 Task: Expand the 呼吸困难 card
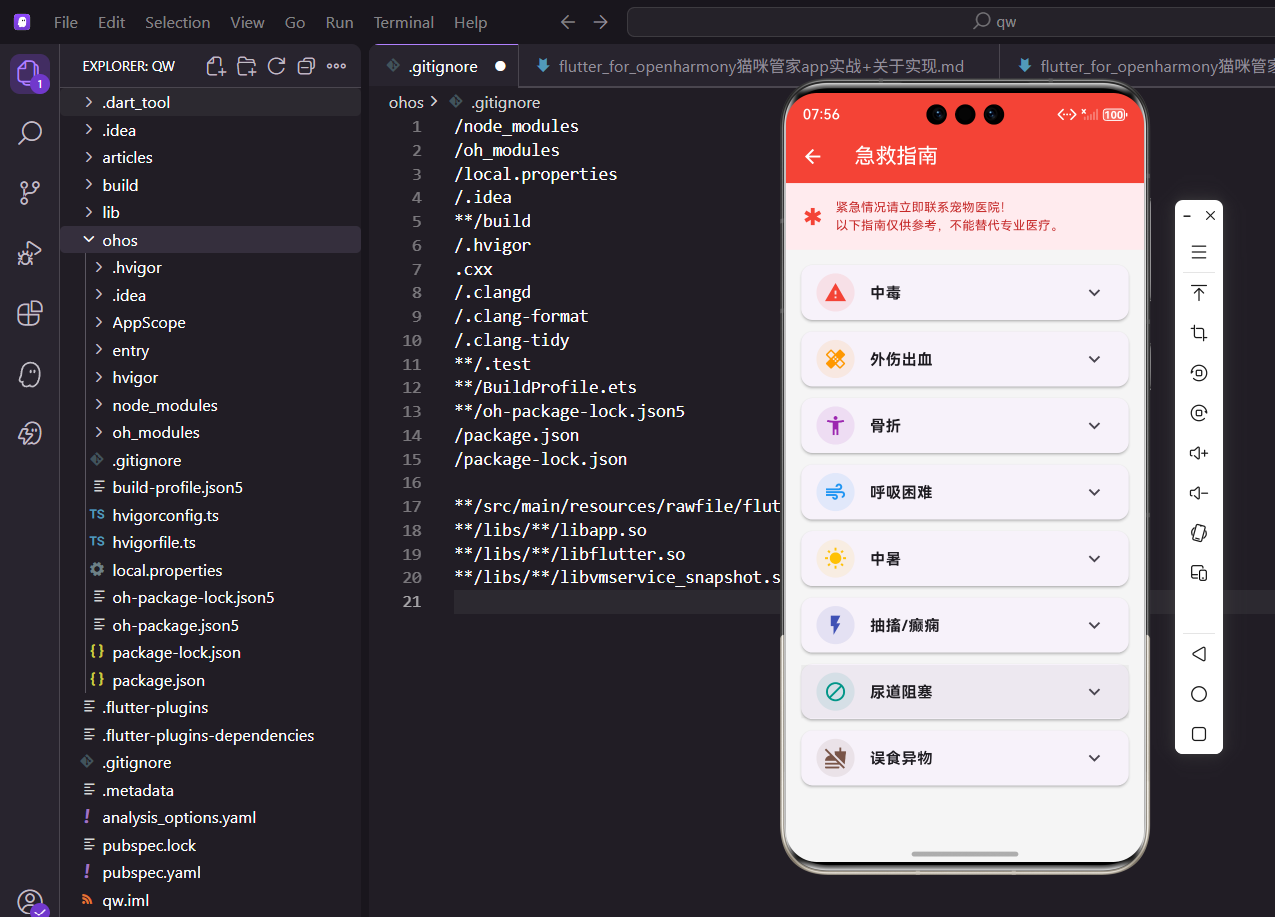(965, 492)
